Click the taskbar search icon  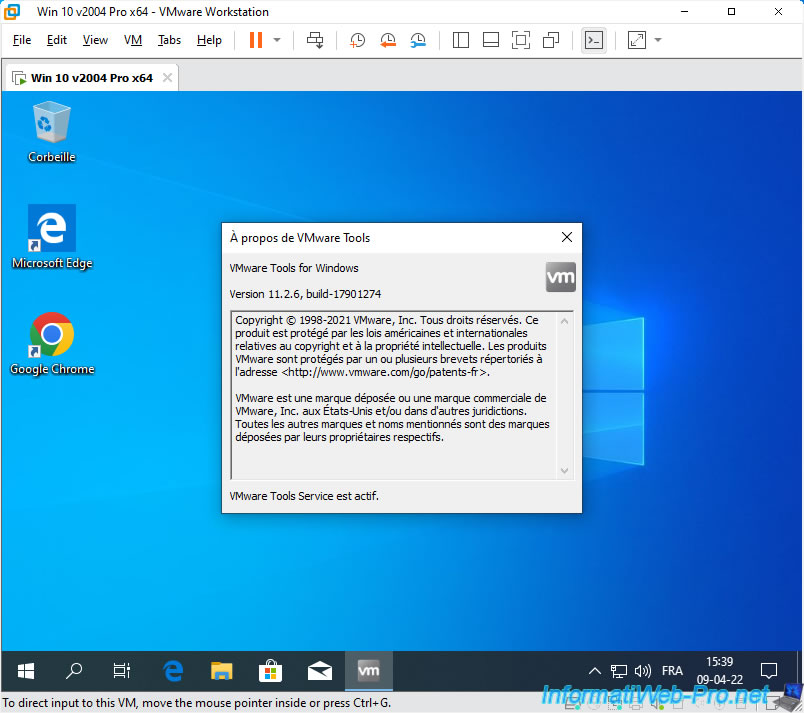coord(74,670)
